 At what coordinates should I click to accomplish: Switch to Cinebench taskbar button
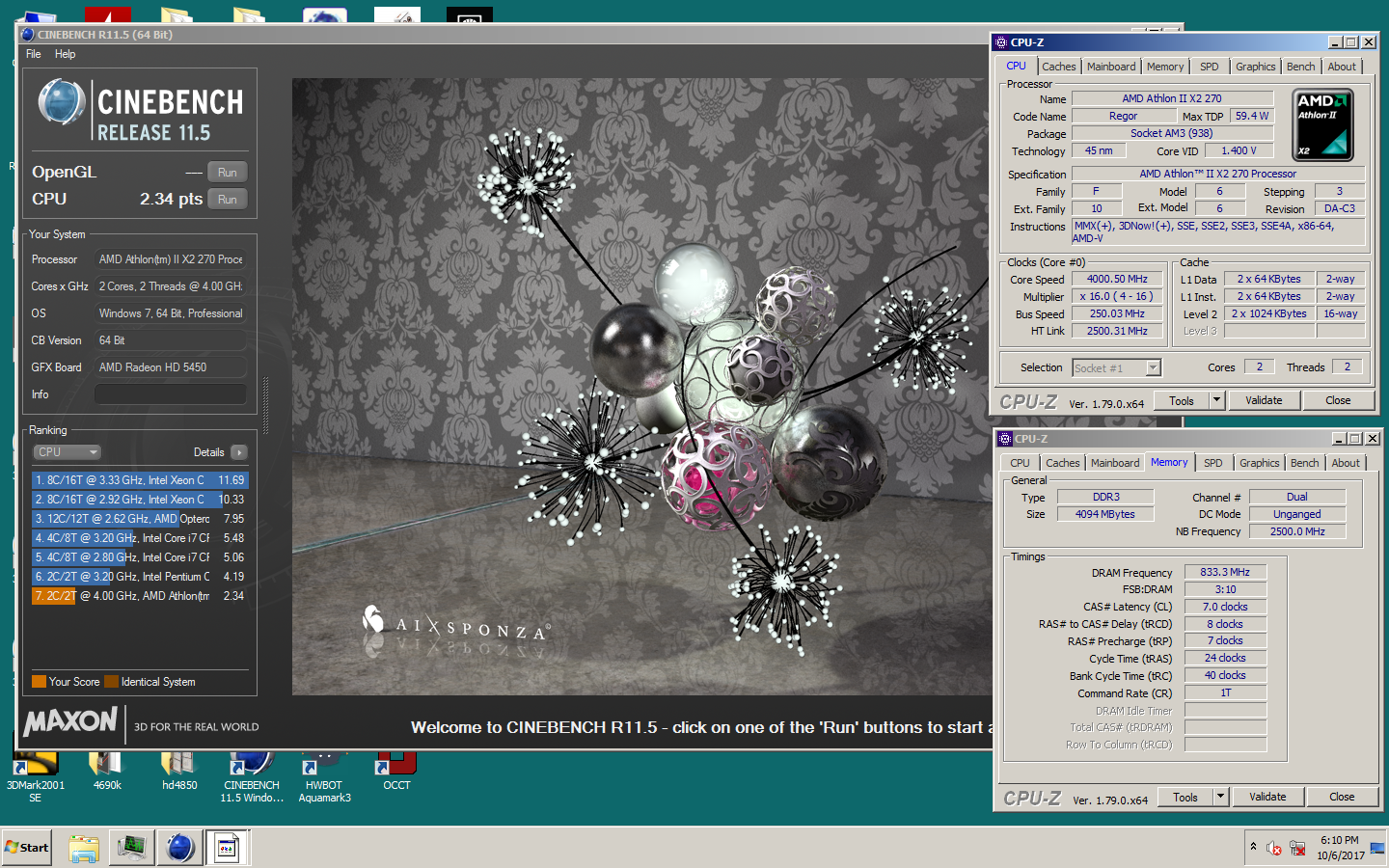point(179,848)
